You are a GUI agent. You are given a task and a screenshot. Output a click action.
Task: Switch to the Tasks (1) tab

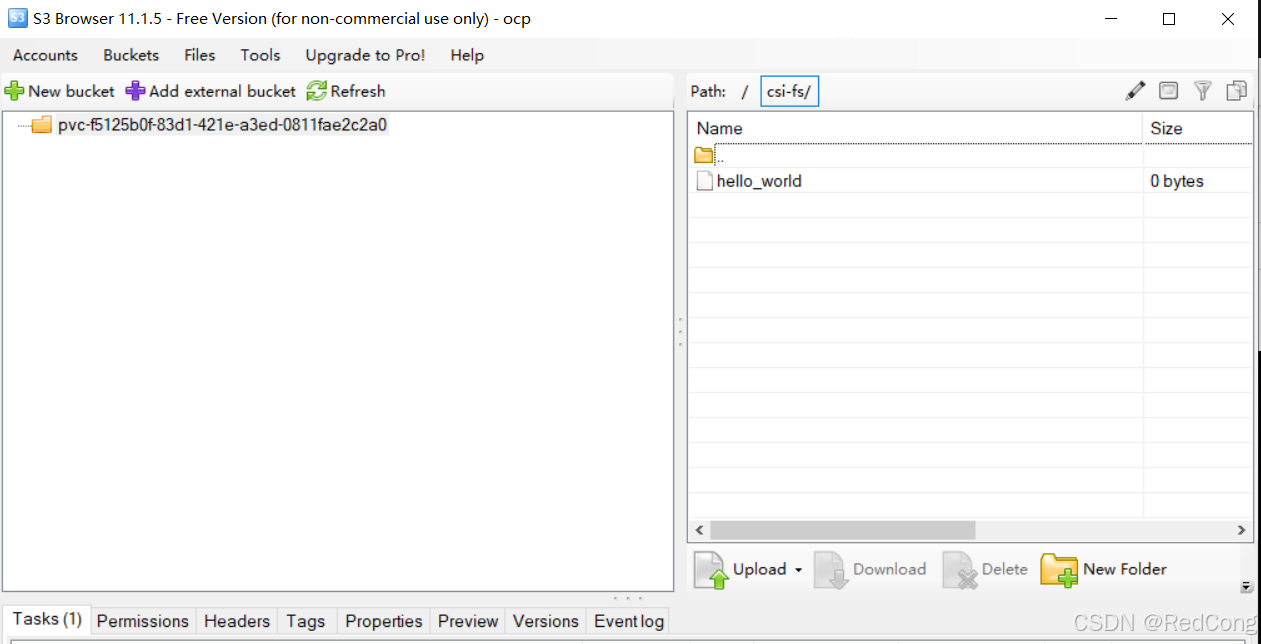coord(47,619)
